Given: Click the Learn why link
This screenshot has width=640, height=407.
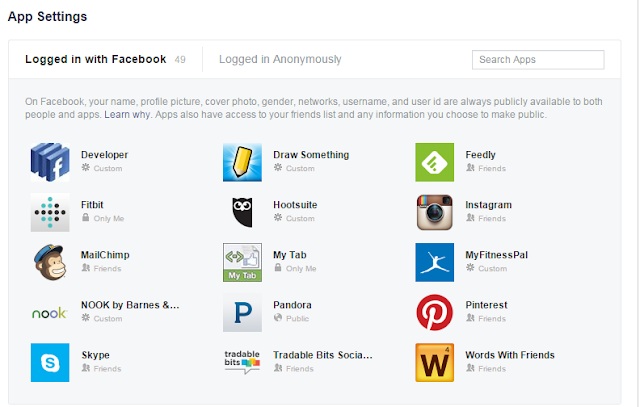Looking at the screenshot, I should coord(125,115).
